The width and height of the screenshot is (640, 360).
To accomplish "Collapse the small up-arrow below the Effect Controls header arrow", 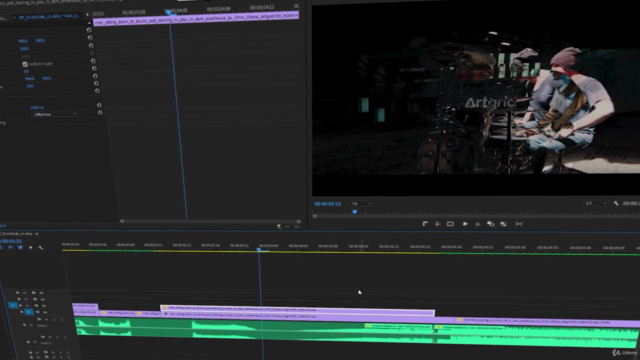I will [89, 23].
